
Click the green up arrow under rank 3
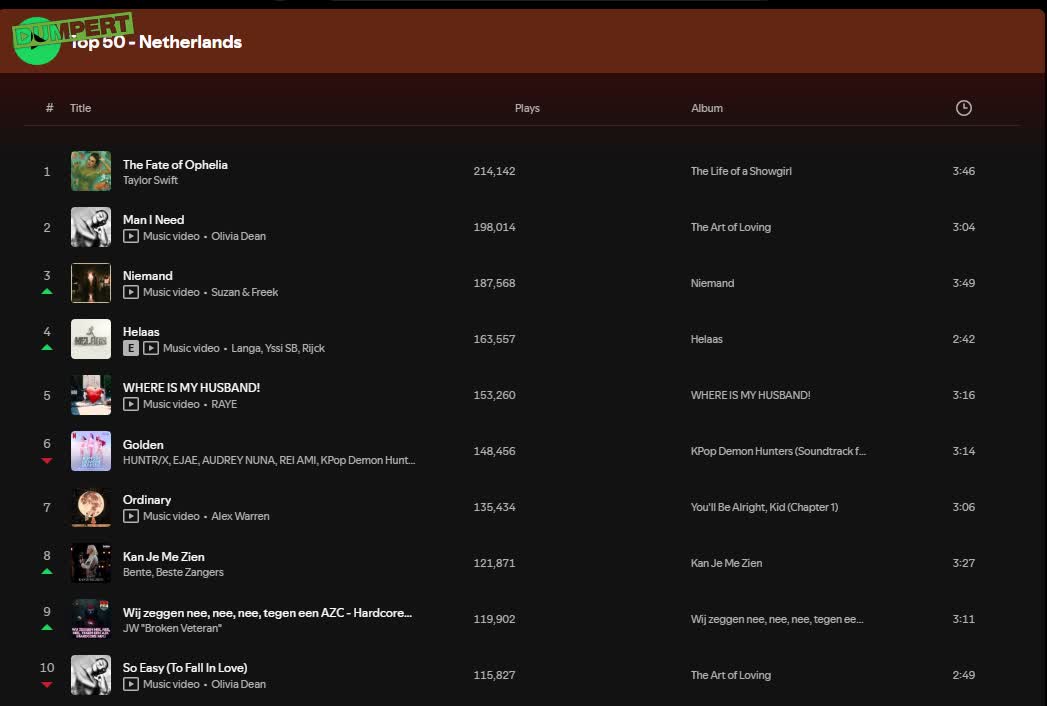coord(47,291)
